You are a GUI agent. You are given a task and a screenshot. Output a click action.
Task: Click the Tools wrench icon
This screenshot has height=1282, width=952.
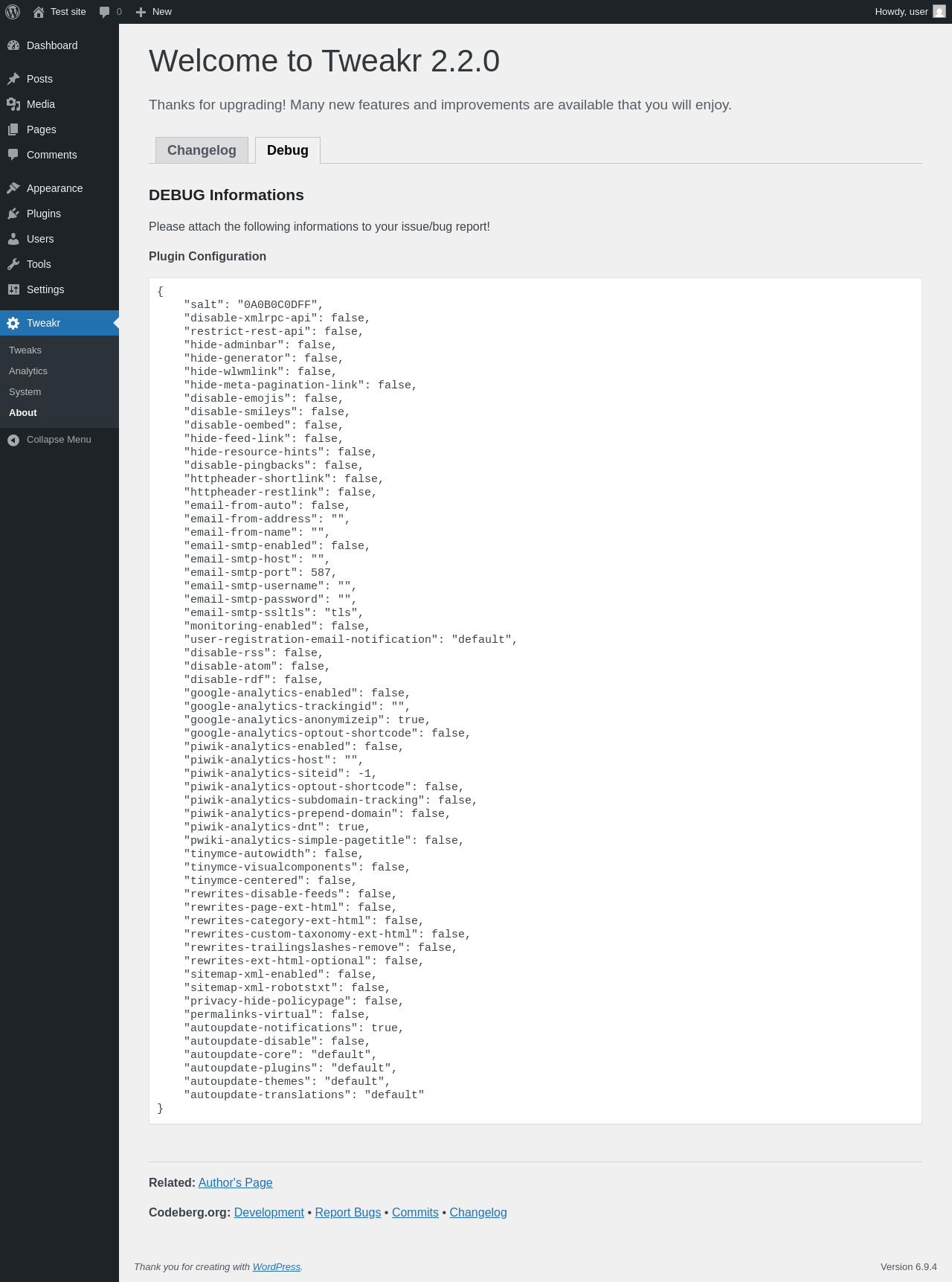point(13,264)
